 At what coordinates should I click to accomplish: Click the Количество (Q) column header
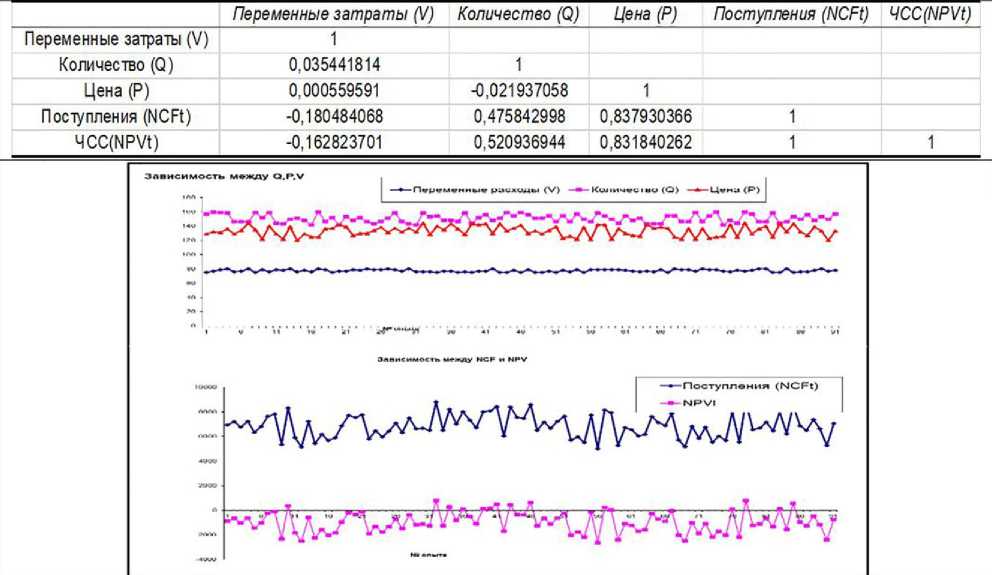[x=518, y=14]
